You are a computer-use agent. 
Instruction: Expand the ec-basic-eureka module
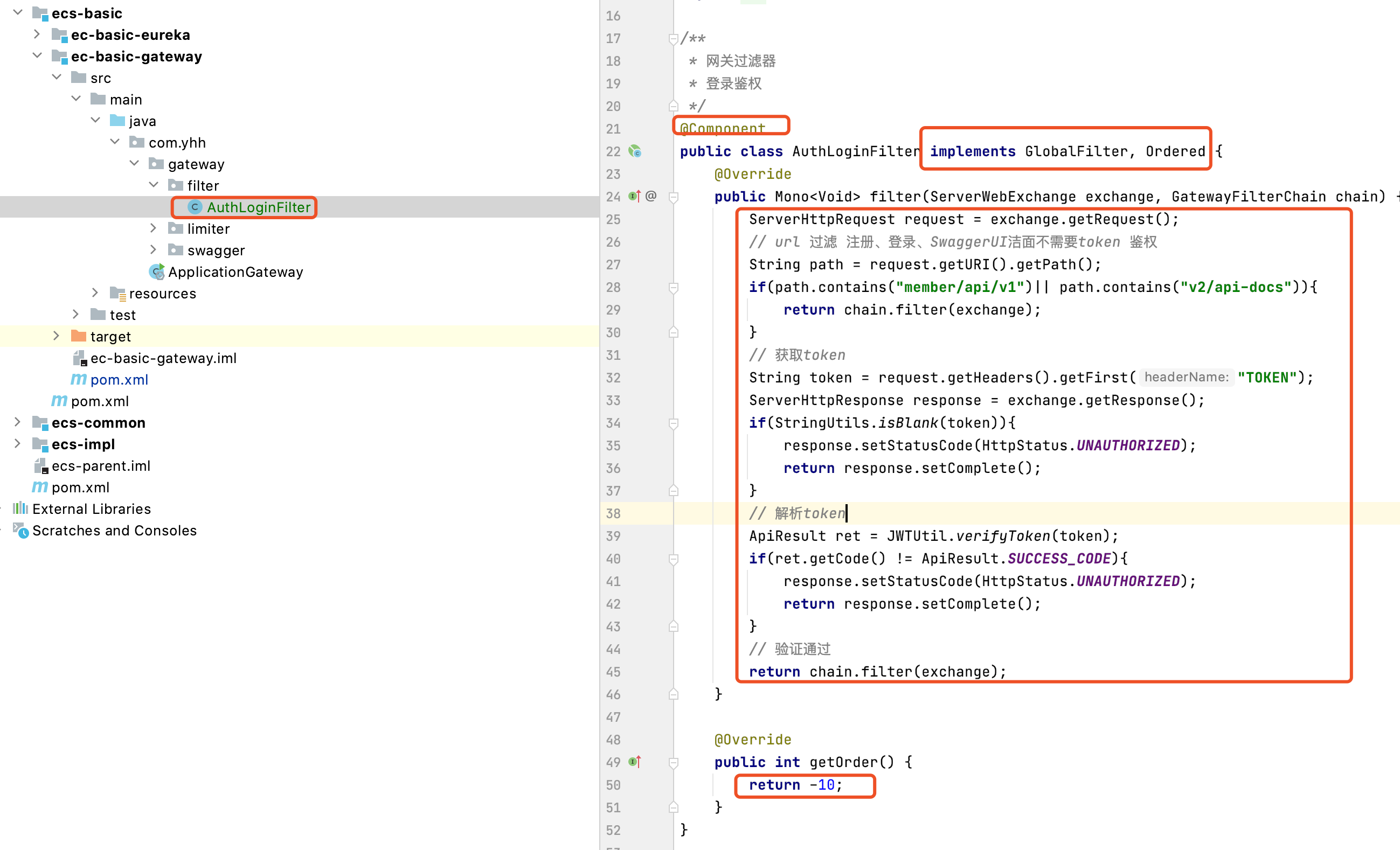tap(37, 34)
